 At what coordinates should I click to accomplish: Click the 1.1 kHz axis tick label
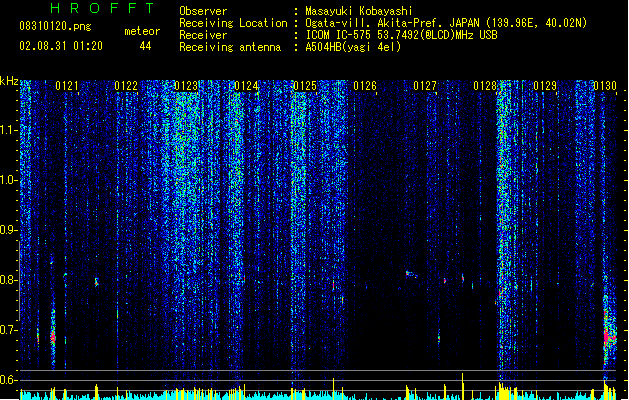click(9, 130)
